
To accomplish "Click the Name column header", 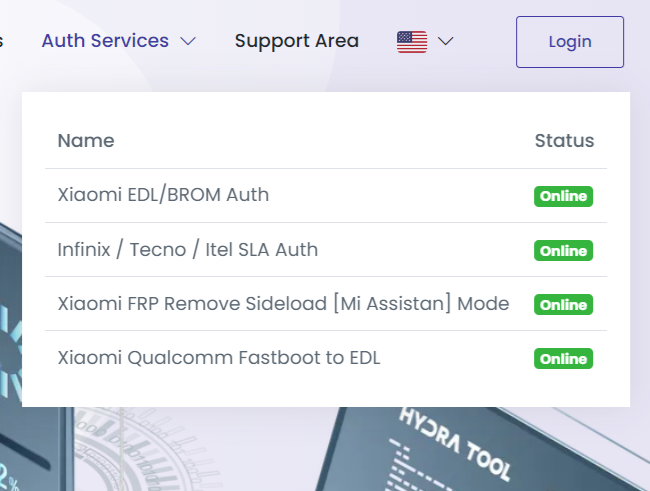I will click(86, 141).
